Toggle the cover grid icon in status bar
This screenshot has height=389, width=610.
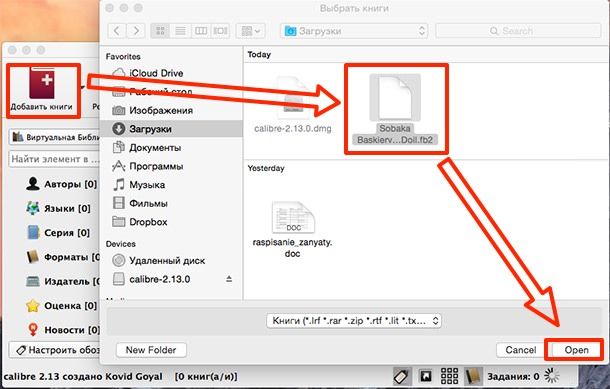coord(449,376)
